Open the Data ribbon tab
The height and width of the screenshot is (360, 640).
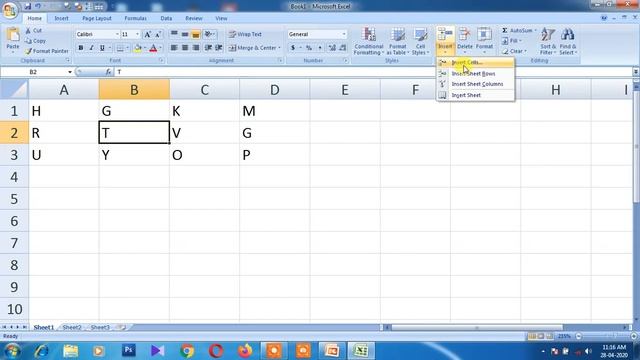coord(166,18)
